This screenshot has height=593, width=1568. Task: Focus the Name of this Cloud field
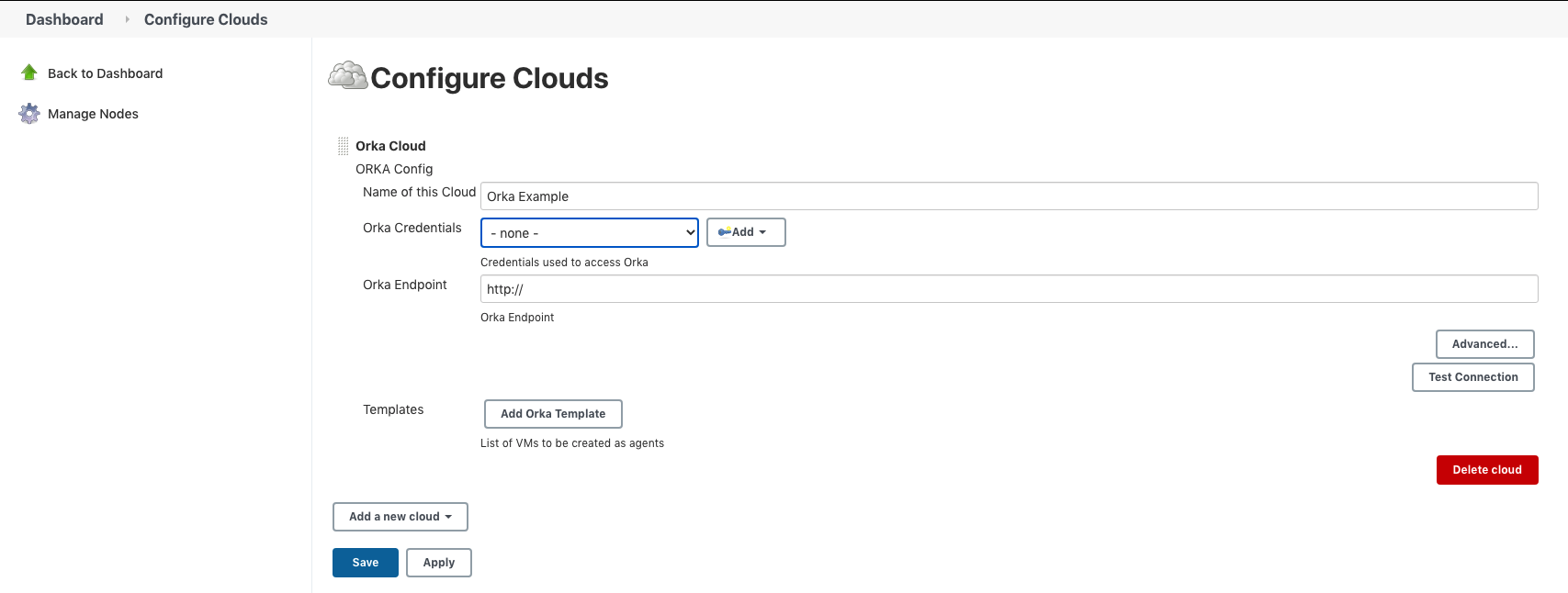coord(1009,196)
